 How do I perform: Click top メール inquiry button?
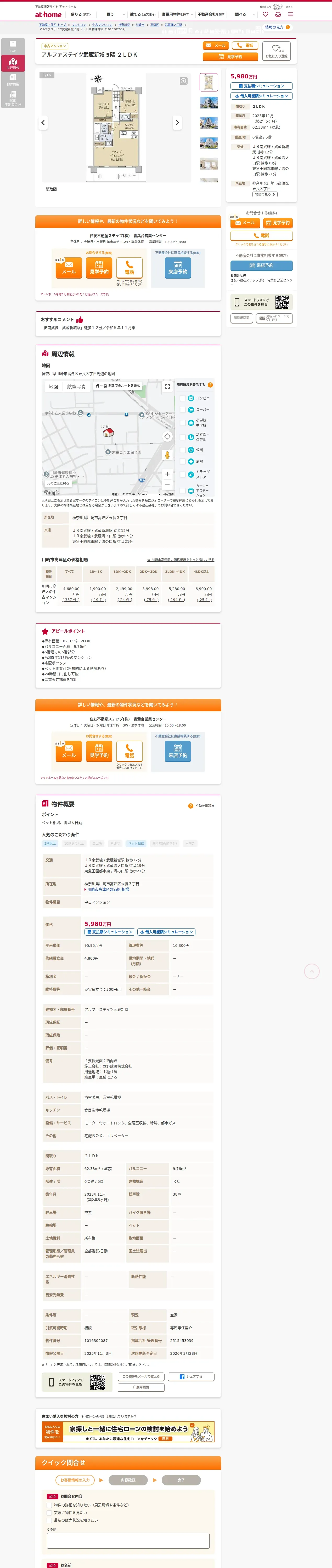pyautogui.click(x=216, y=46)
